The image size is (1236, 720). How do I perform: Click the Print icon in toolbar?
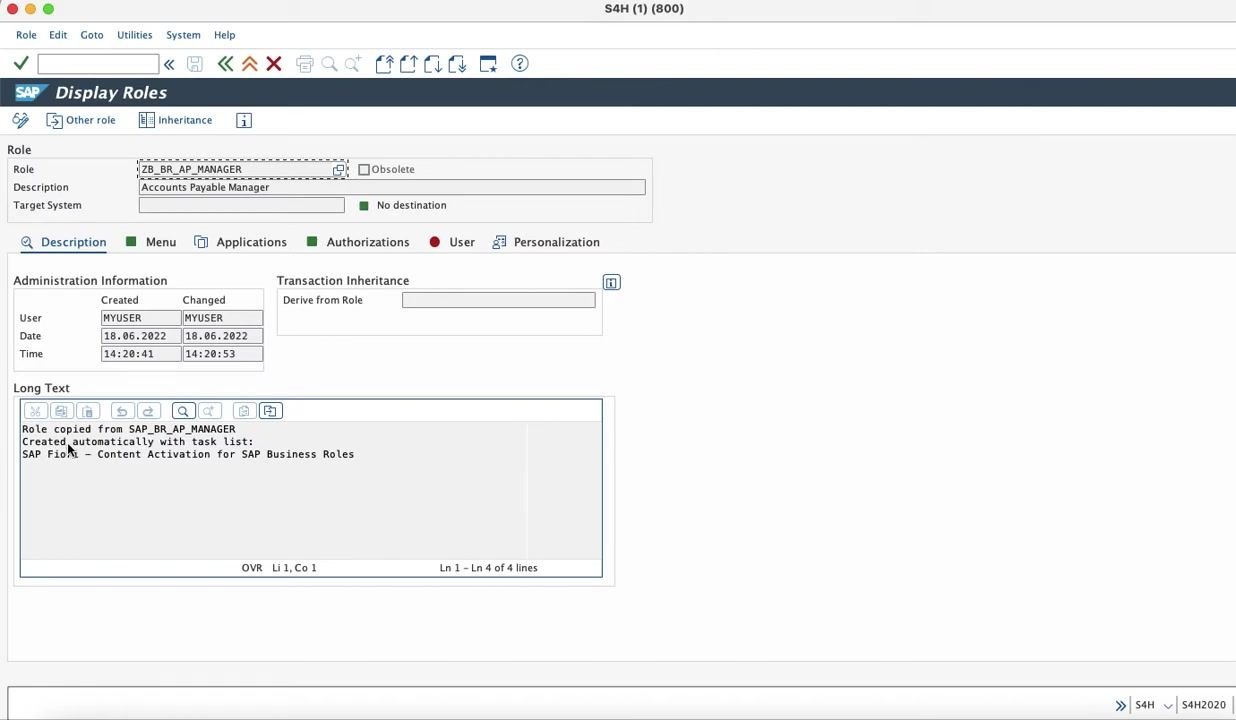305,64
